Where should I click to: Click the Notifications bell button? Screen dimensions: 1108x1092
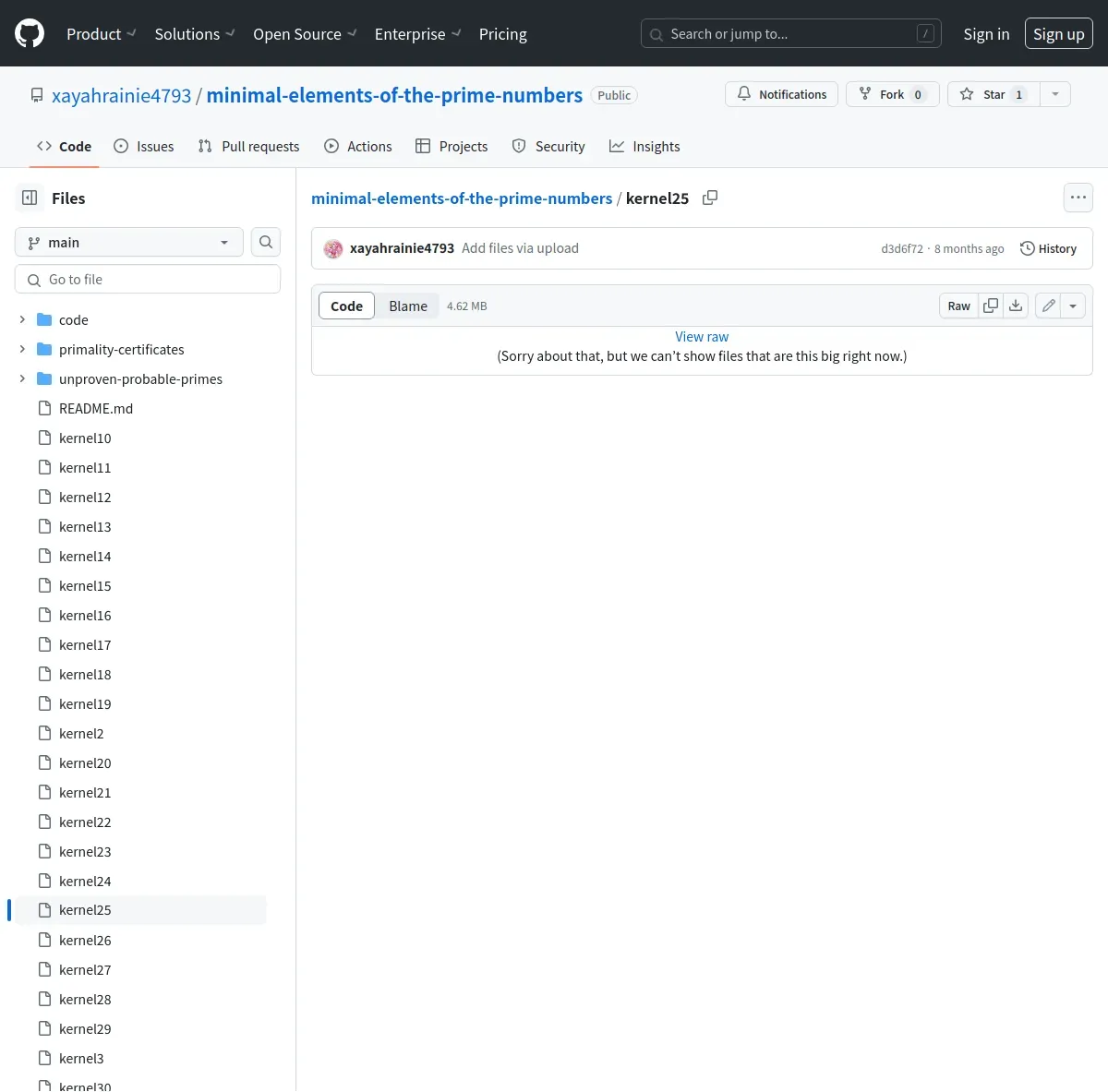[x=782, y=94]
